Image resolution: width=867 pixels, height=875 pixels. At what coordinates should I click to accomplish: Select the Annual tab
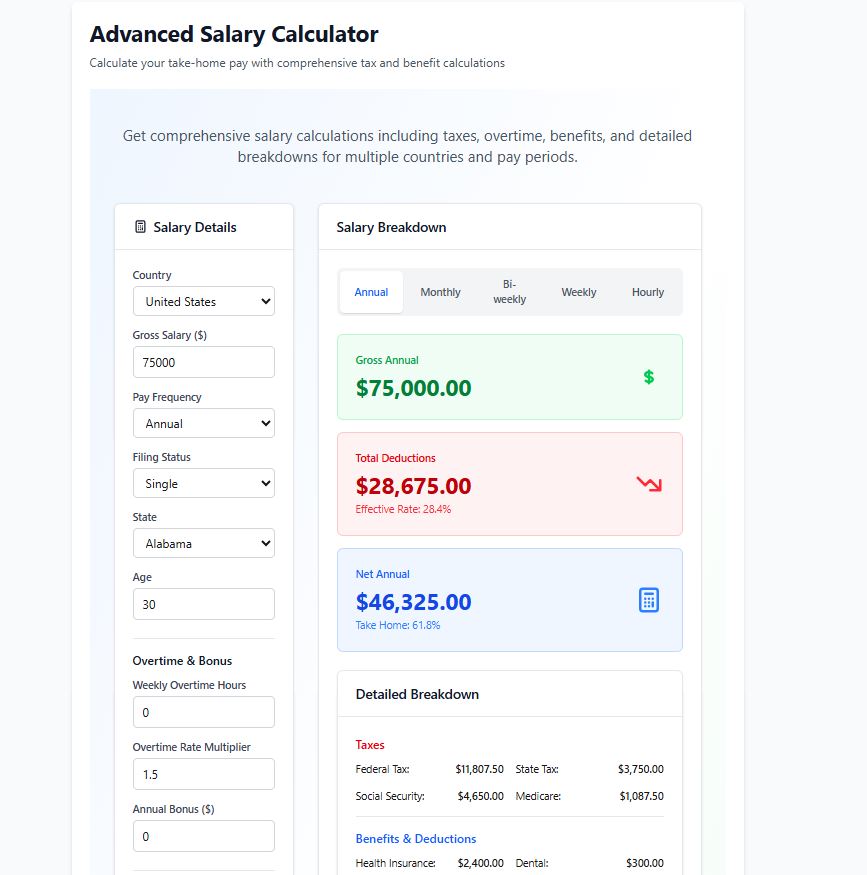click(x=371, y=292)
